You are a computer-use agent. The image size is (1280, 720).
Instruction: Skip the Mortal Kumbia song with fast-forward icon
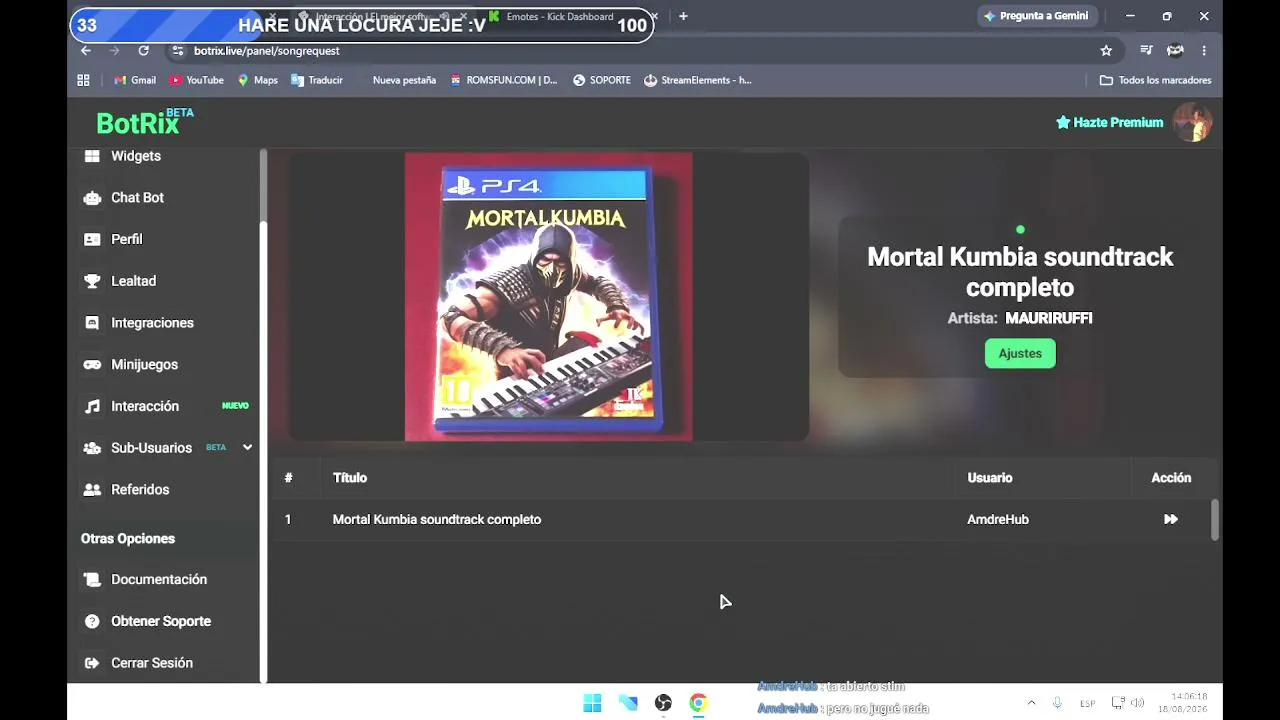coord(1170,520)
